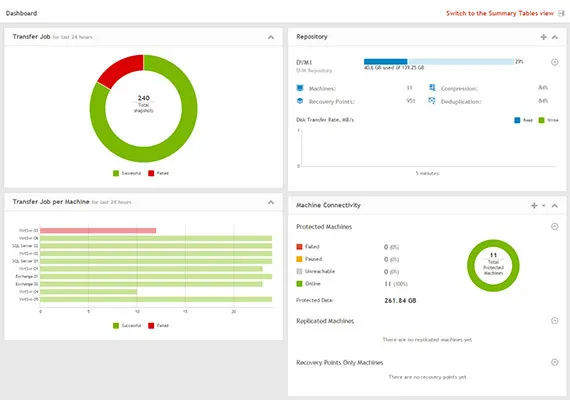This screenshot has width=570, height=400.
Task: Toggle the Write series in Disk Transfer legend
Action: coord(548,120)
